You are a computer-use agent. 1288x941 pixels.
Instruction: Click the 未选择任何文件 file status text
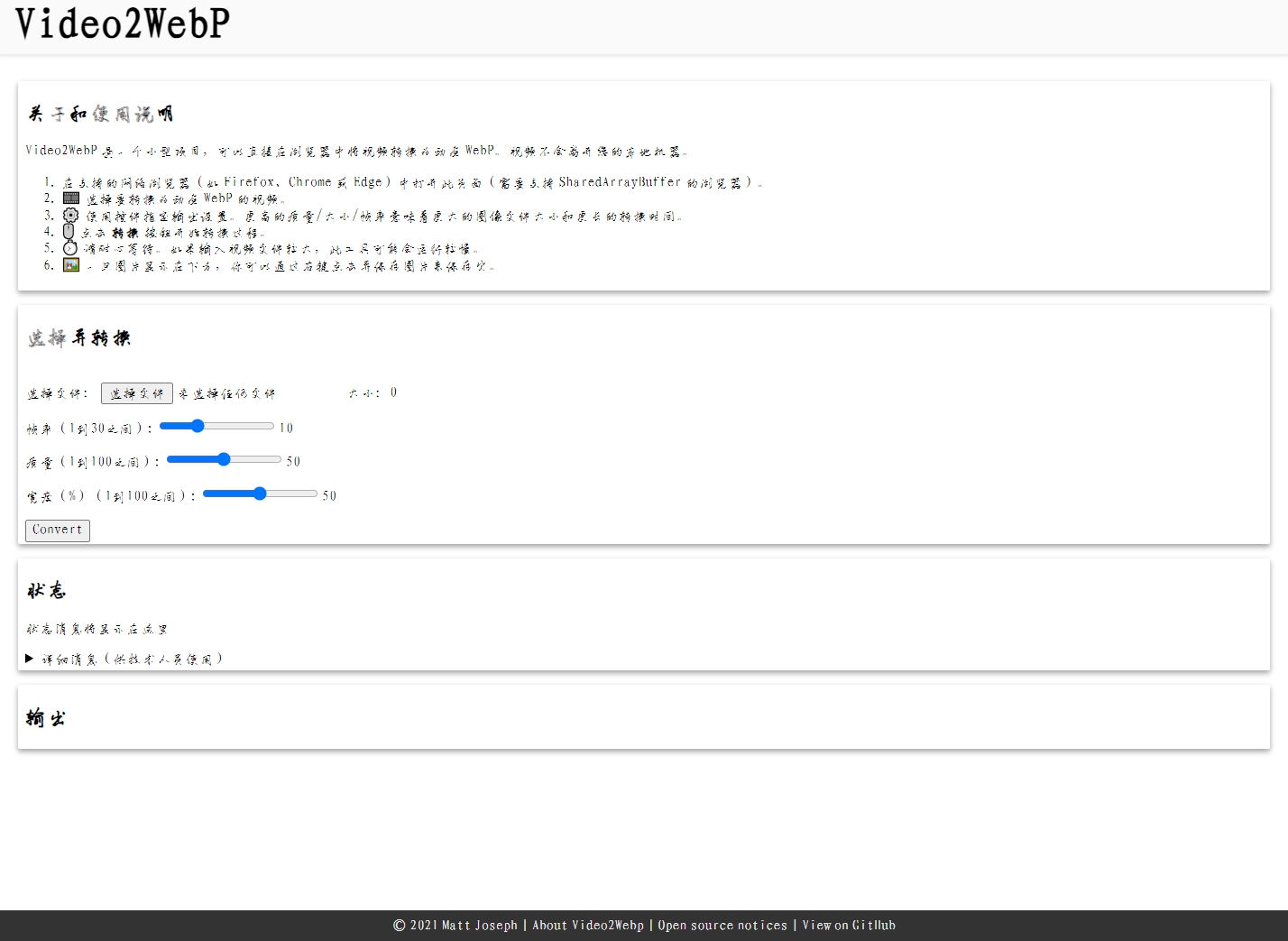(226, 393)
